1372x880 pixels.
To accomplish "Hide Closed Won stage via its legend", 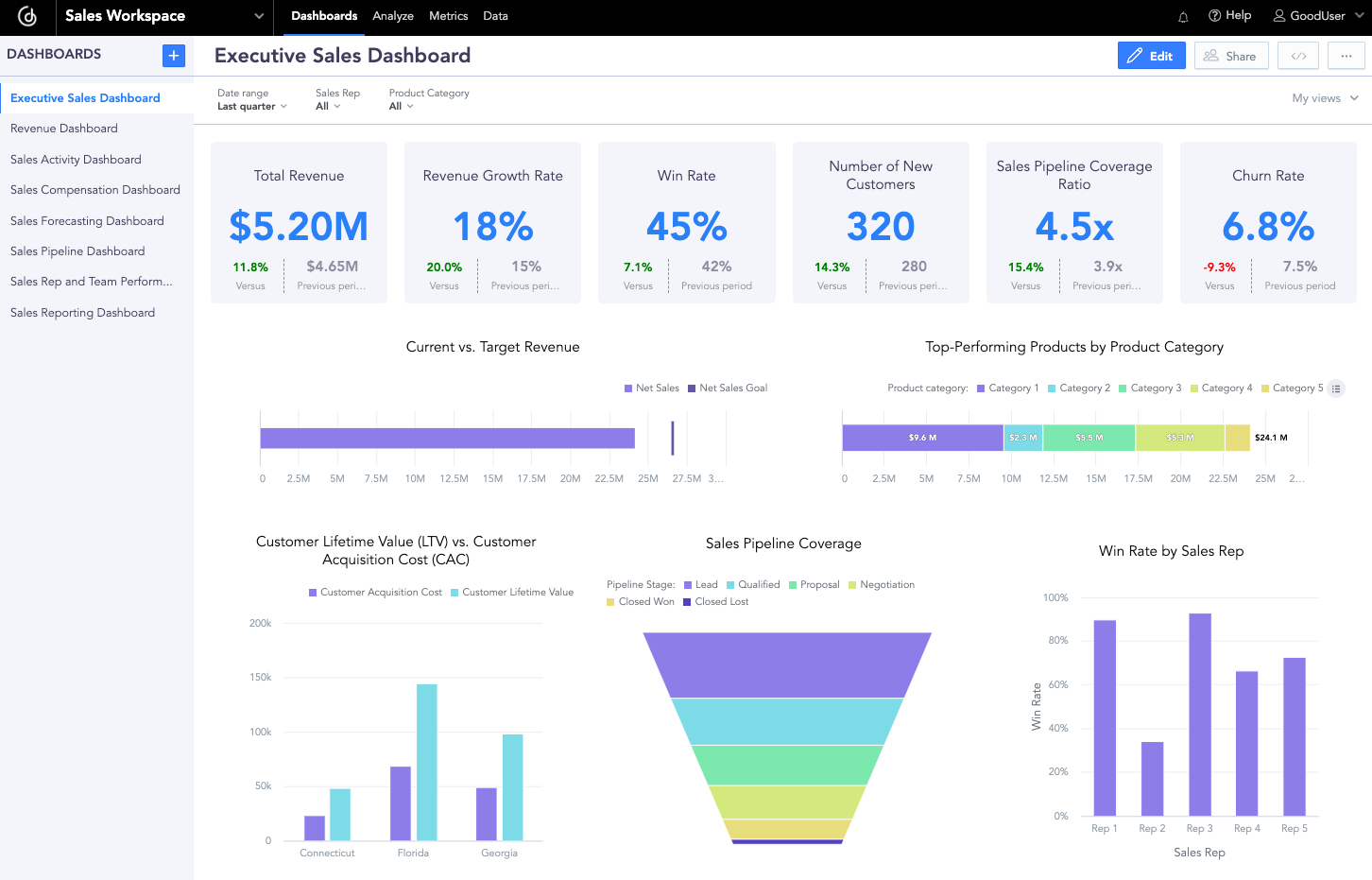I will (640, 601).
